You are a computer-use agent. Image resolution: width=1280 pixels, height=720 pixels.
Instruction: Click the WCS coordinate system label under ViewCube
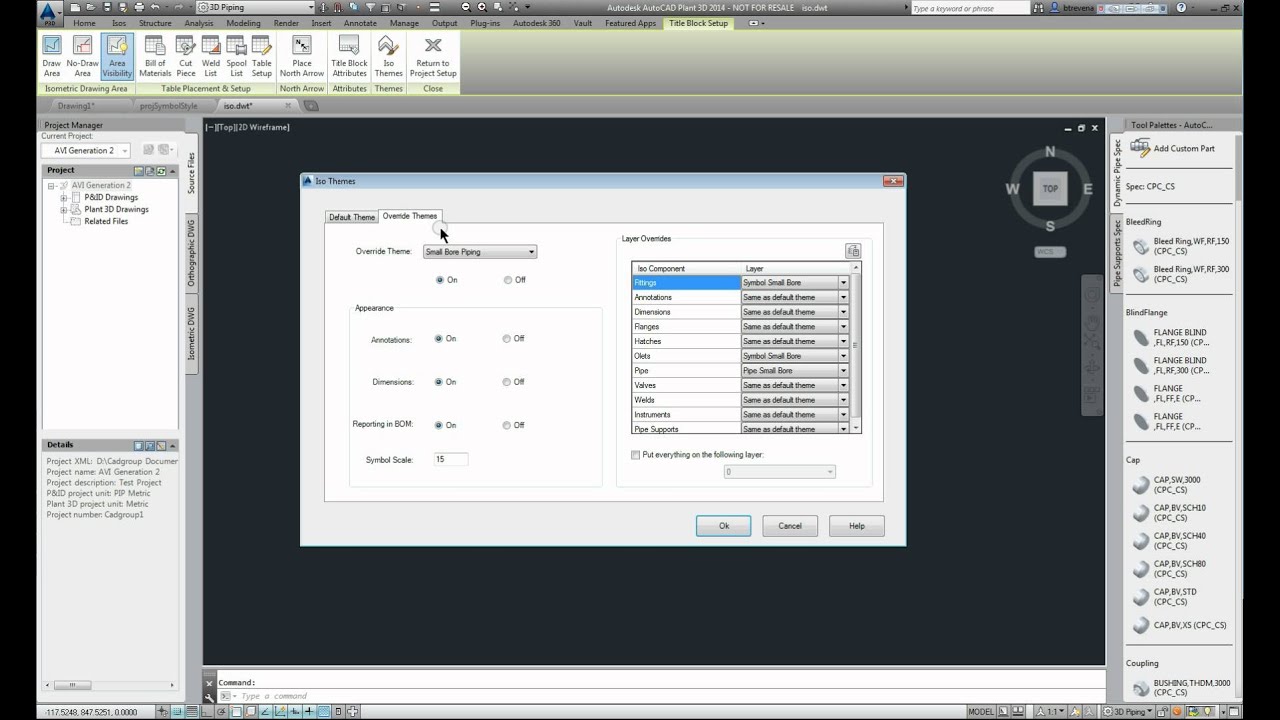(x=1050, y=252)
